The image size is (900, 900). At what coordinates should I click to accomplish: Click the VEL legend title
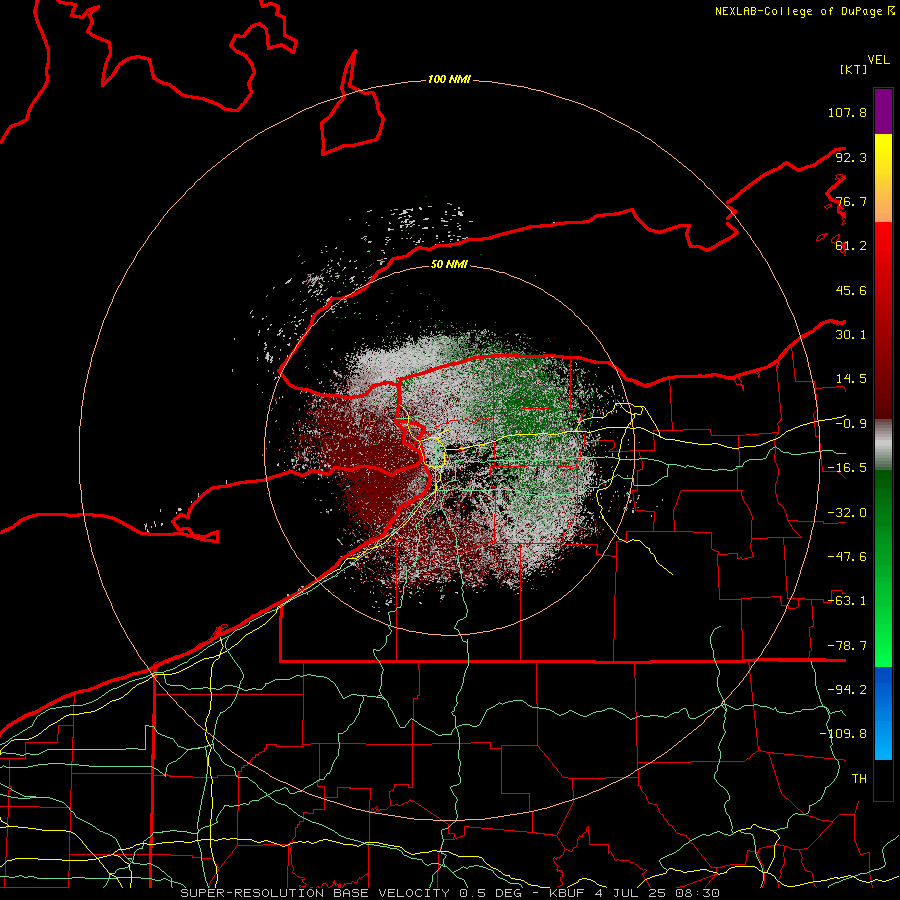click(878, 59)
